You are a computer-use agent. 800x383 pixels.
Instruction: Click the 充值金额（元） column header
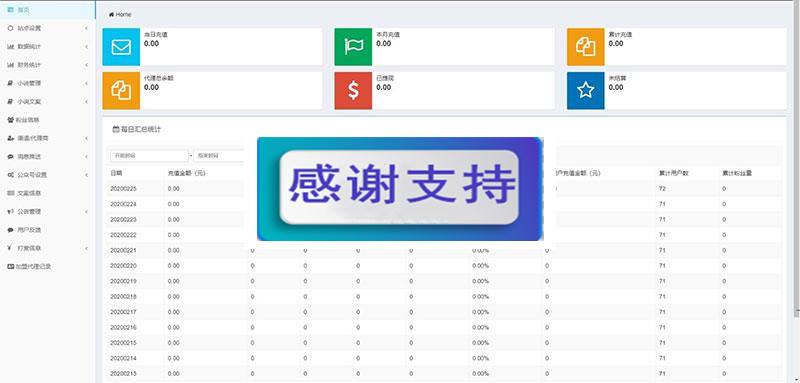[x=186, y=173]
